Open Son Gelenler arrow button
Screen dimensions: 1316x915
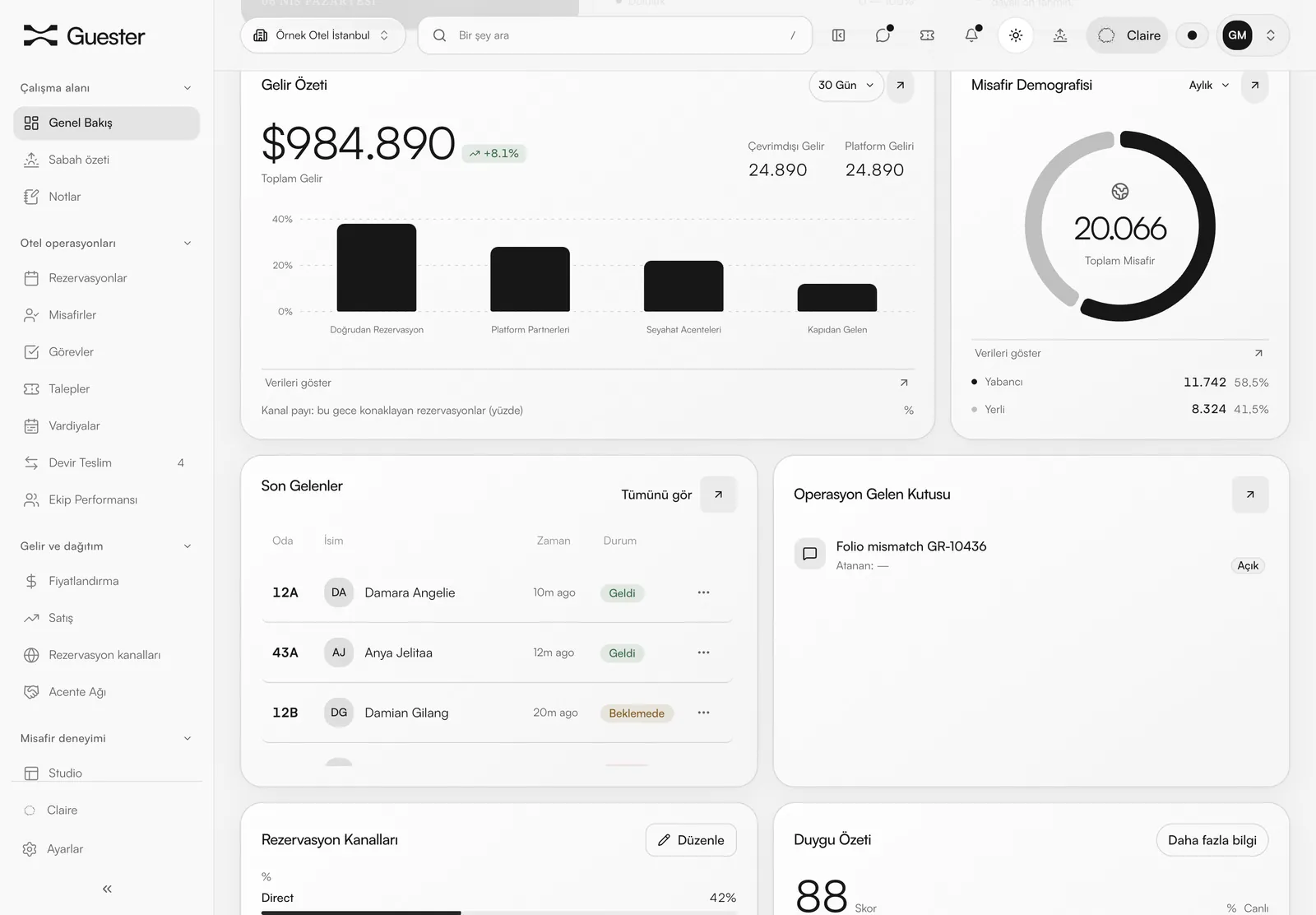[x=718, y=495]
